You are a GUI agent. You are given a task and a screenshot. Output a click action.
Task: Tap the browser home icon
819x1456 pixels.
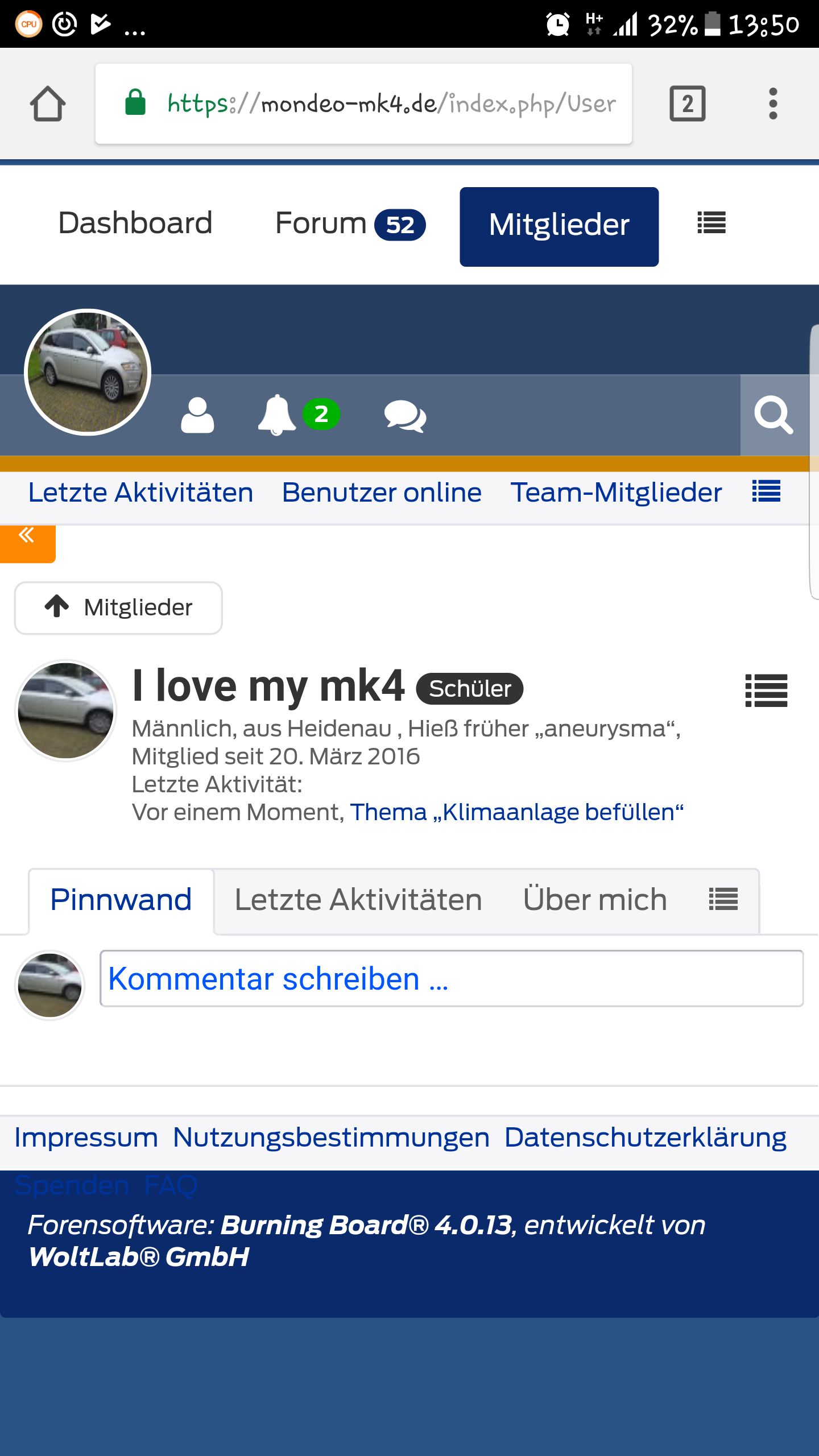point(48,104)
